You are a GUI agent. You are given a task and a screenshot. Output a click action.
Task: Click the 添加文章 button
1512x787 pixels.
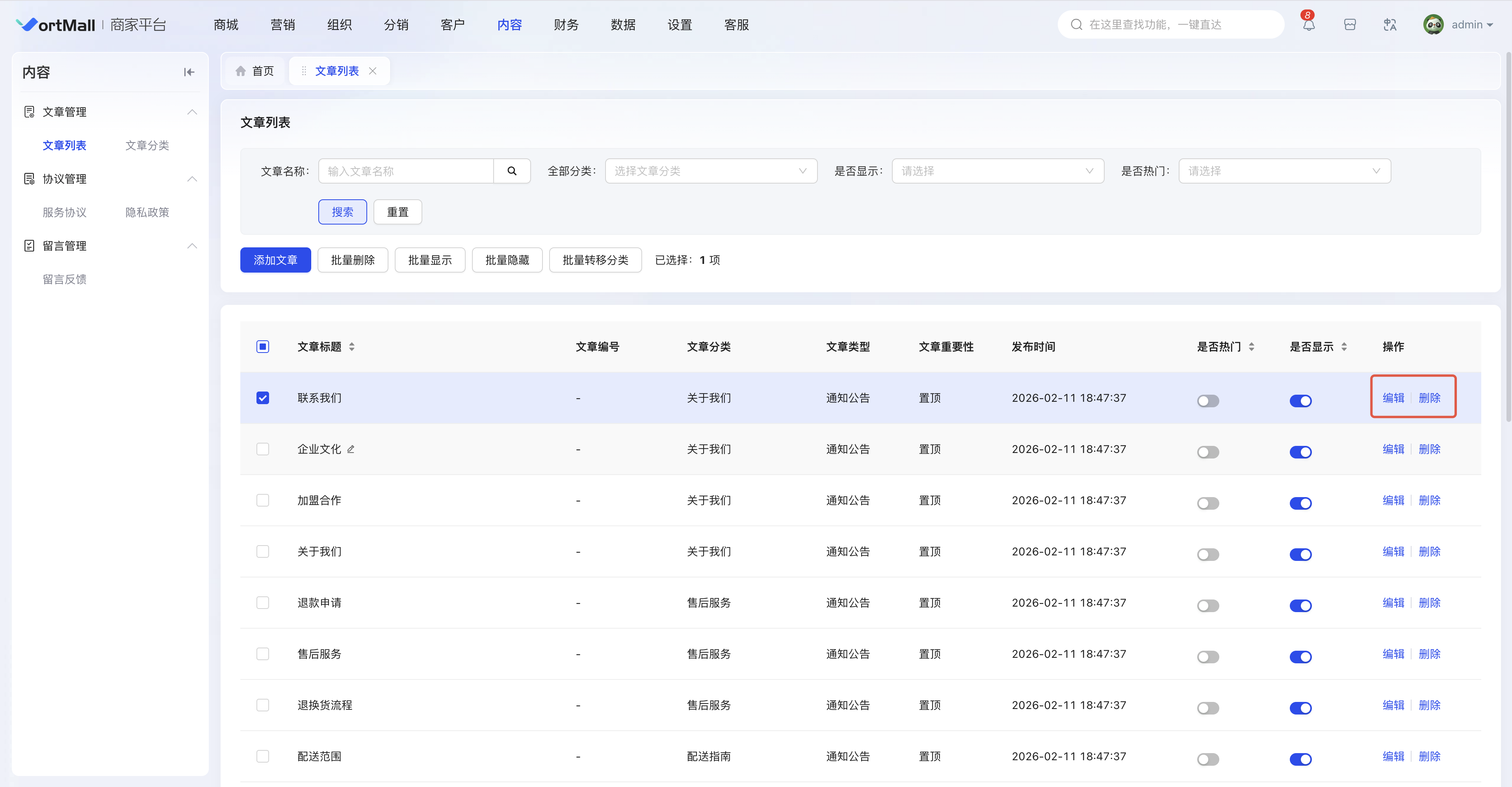pyautogui.click(x=275, y=260)
